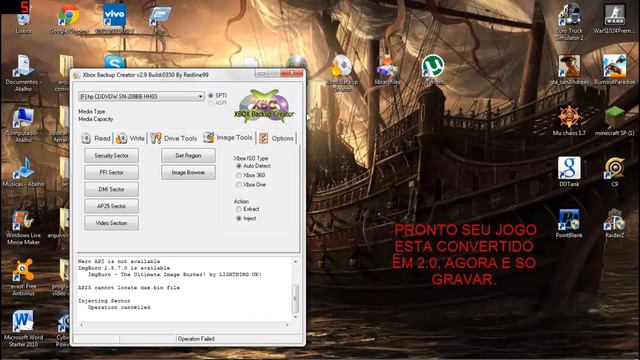Launch gta_sanAndreas desktop shortcut
This screenshot has height=360, width=640.
569,69
